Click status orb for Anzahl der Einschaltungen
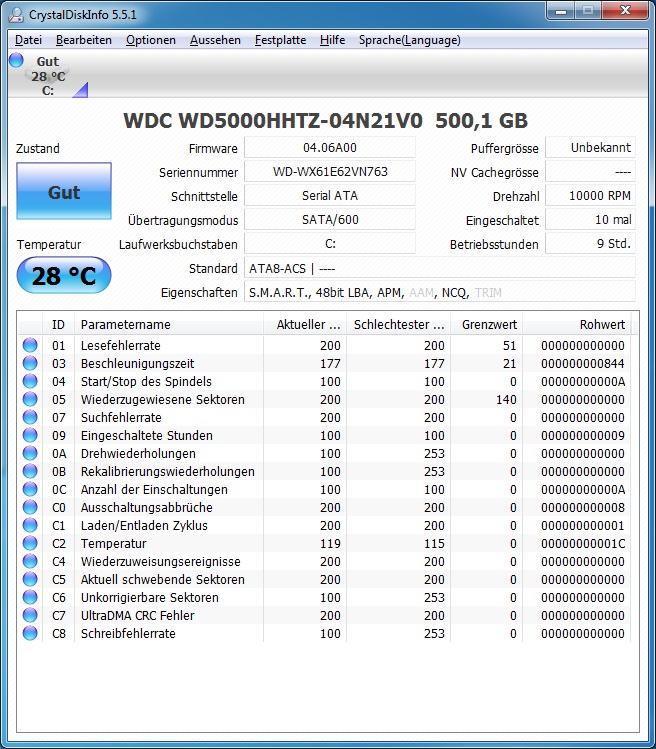 [30, 489]
